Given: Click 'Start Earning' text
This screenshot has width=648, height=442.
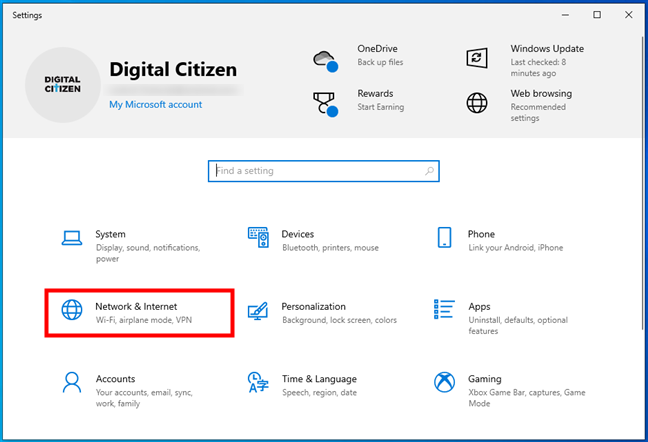Looking at the screenshot, I should (381, 107).
